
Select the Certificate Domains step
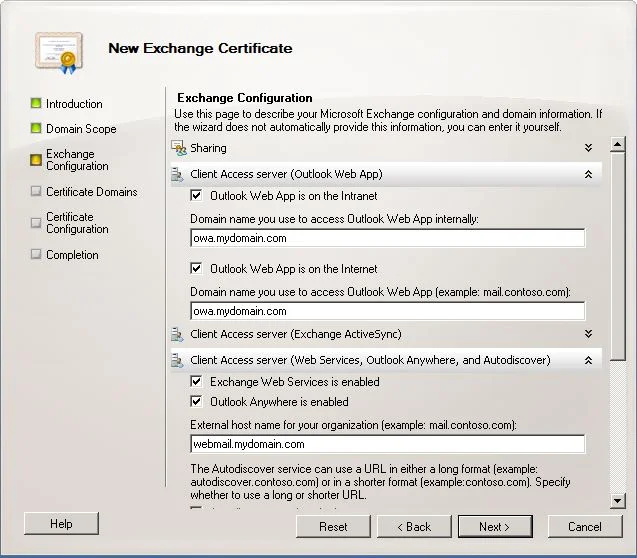pyautogui.click(x=92, y=192)
